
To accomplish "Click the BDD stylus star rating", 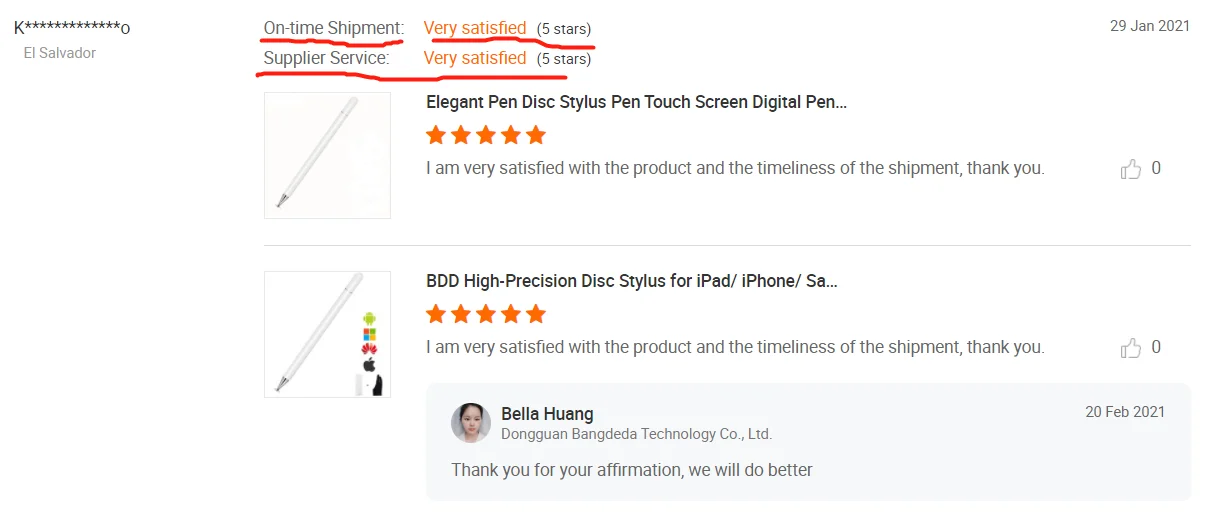I will coord(486,314).
